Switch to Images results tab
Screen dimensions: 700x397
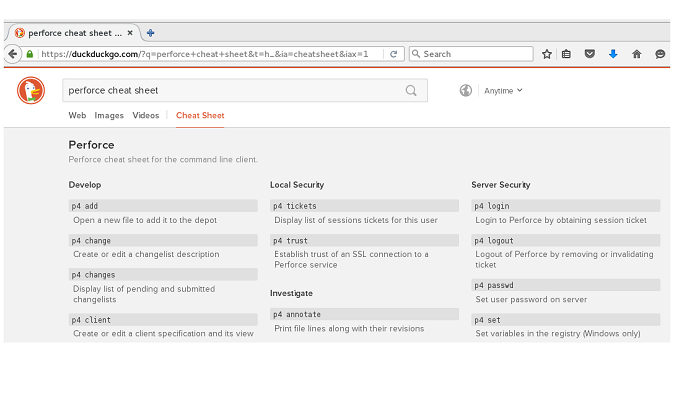[109, 115]
